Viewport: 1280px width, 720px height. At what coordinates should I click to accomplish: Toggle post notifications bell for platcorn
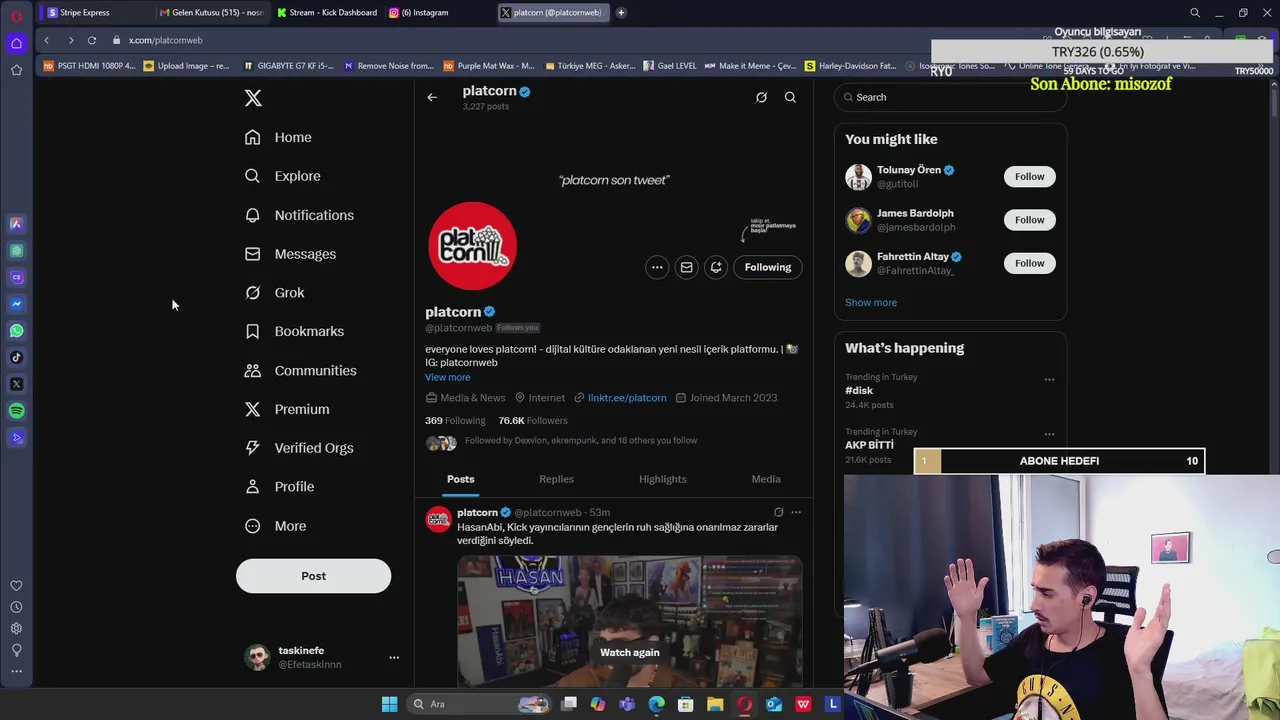click(716, 267)
